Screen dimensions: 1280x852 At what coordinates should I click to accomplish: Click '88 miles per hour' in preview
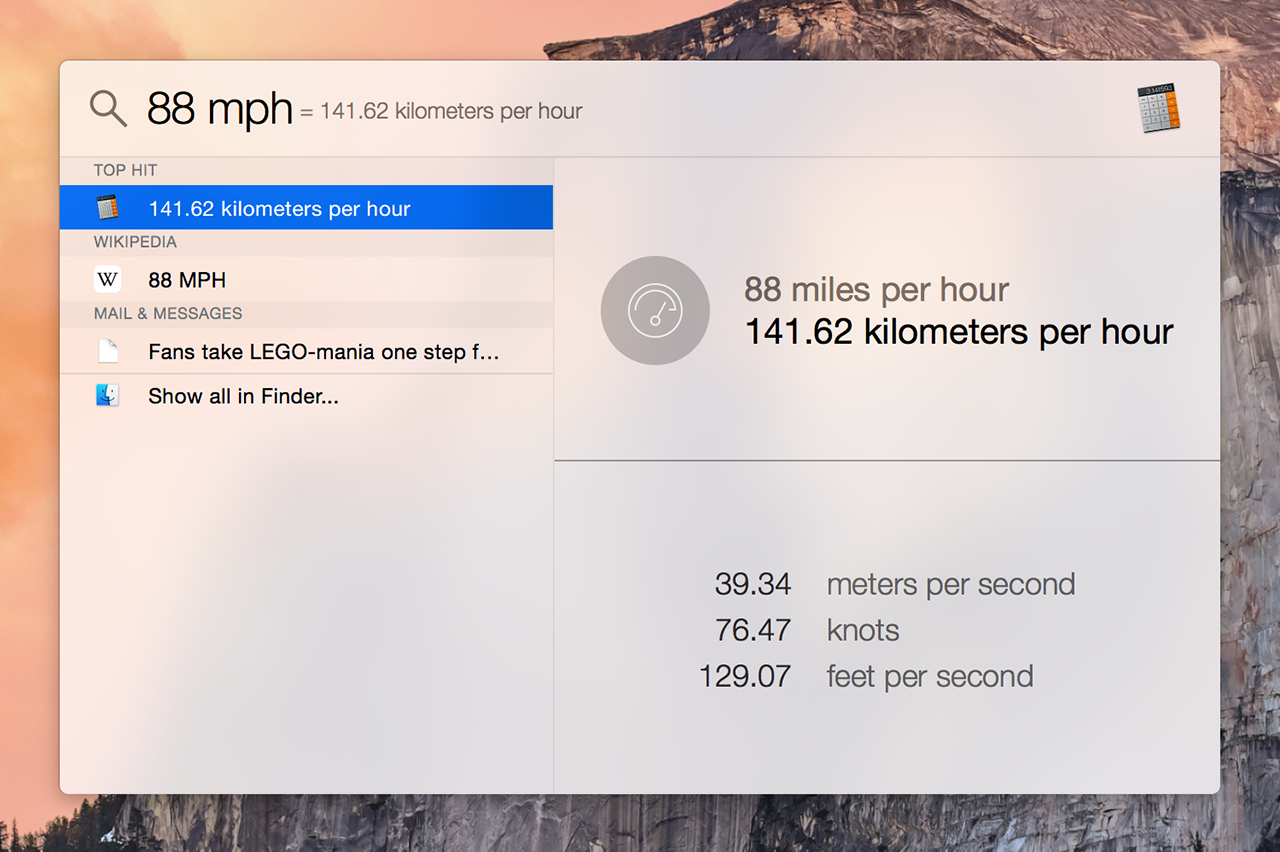[876, 290]
